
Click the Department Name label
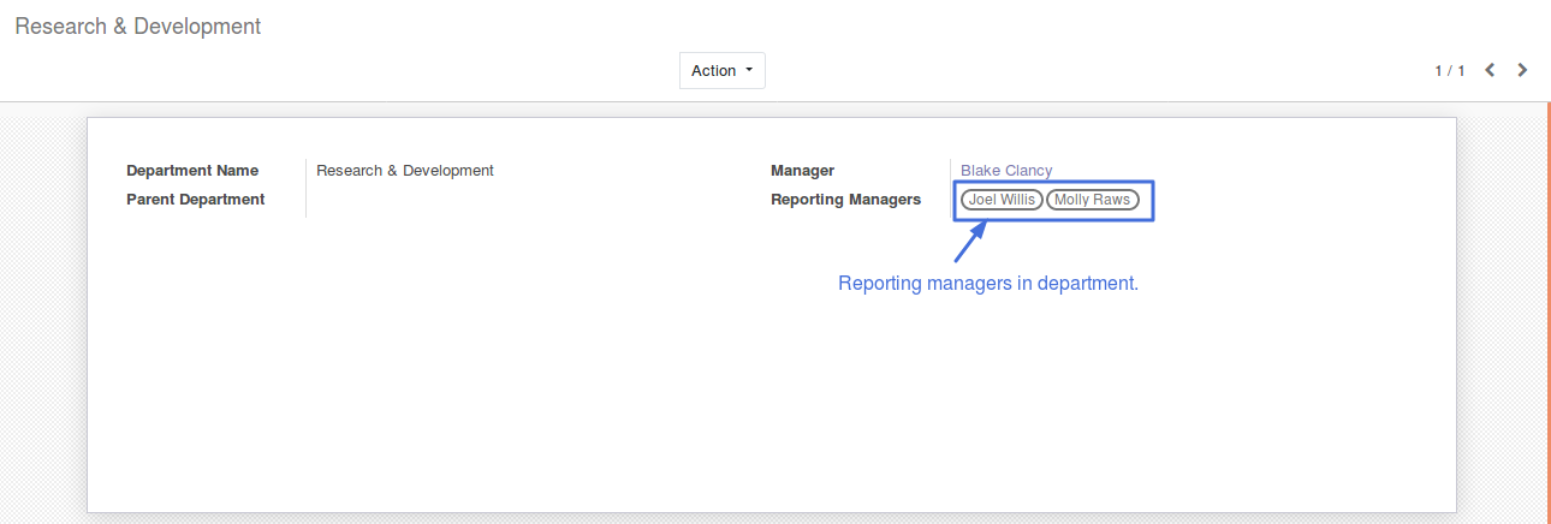pos(192,171)
